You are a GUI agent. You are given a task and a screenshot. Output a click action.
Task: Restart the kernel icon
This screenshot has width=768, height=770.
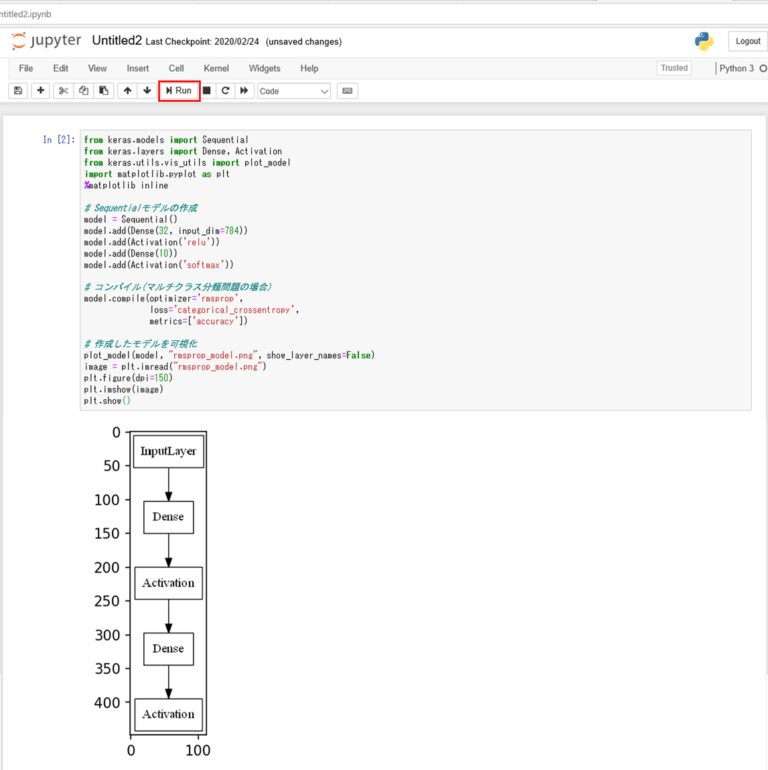[x=225, y=91]
